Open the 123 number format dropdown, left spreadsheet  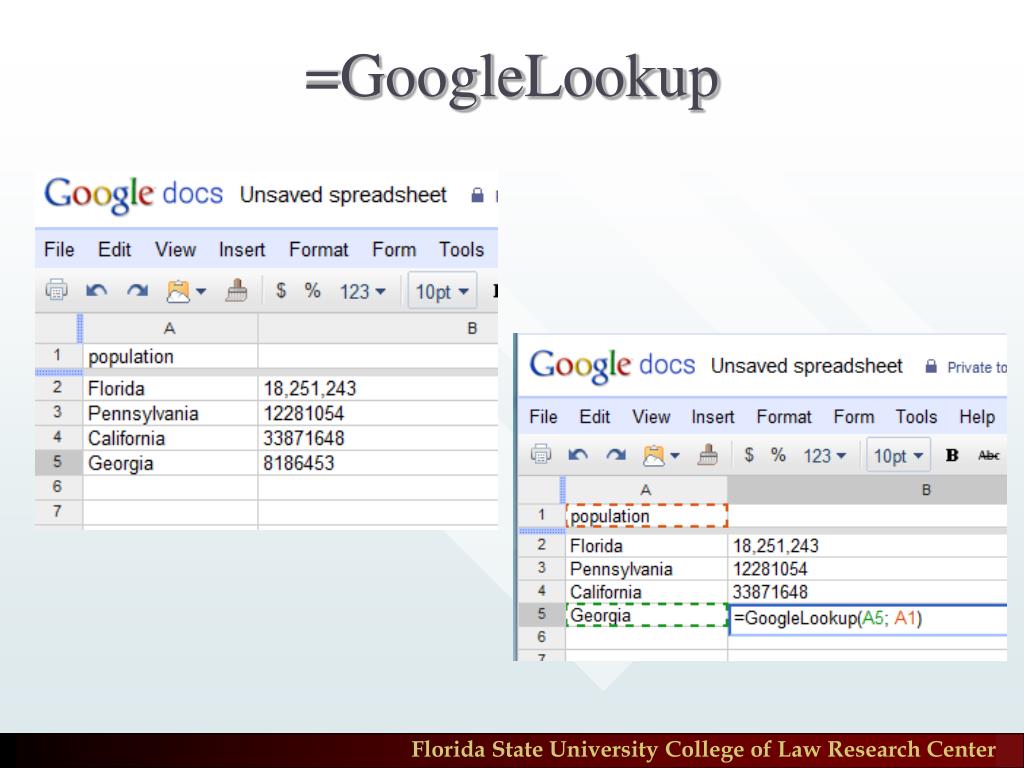362,291
